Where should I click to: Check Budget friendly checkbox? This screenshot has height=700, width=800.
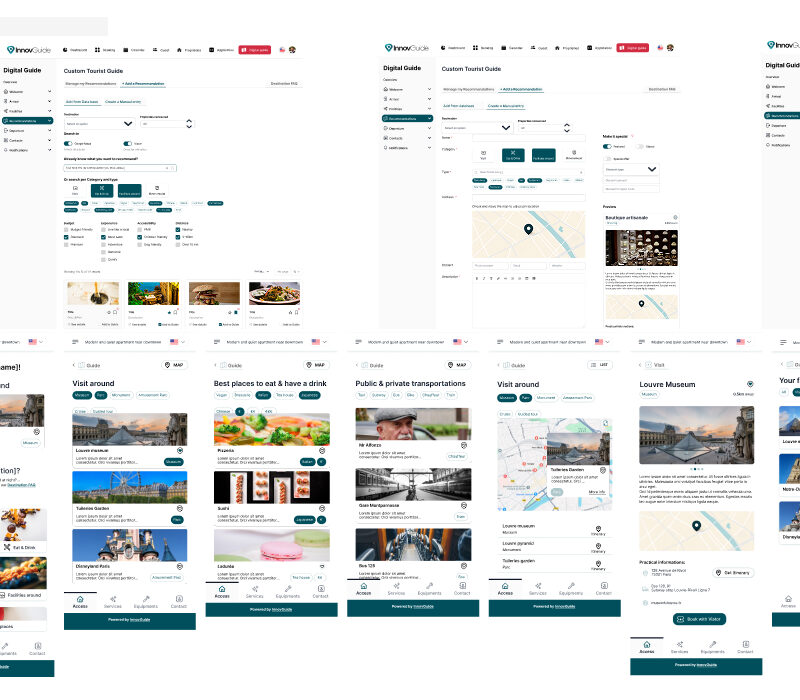[66, 230]
